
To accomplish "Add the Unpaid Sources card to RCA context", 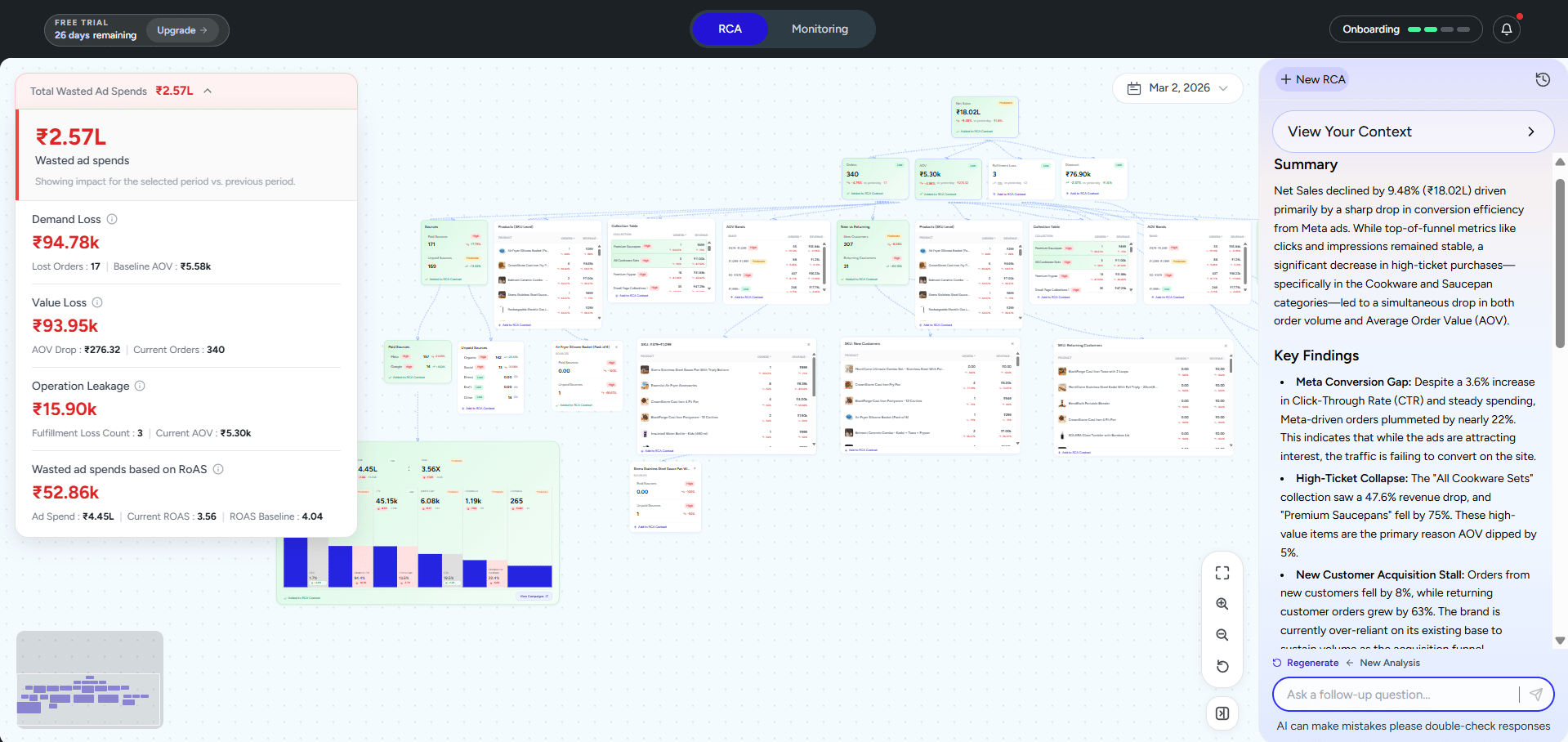I will [x=478, y=408].
